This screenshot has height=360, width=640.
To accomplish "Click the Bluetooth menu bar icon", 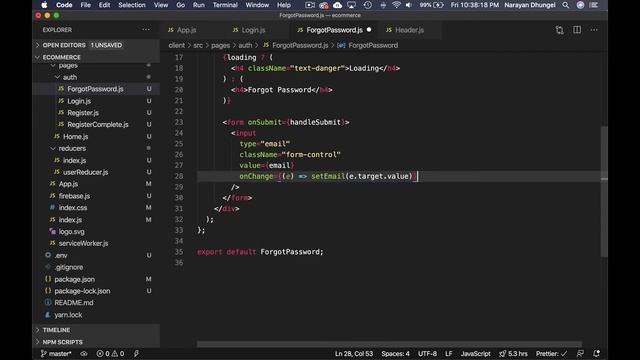I will coord(383,5).
